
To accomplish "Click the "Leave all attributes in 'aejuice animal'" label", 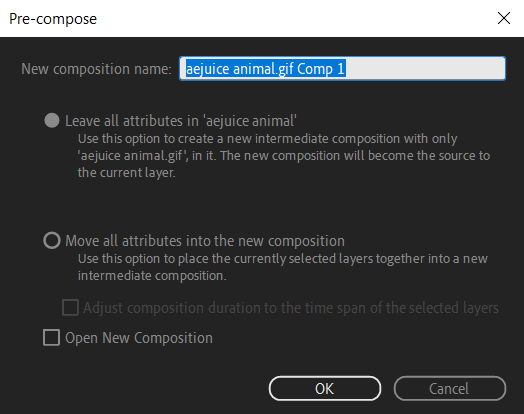I will tap(181, 121).
